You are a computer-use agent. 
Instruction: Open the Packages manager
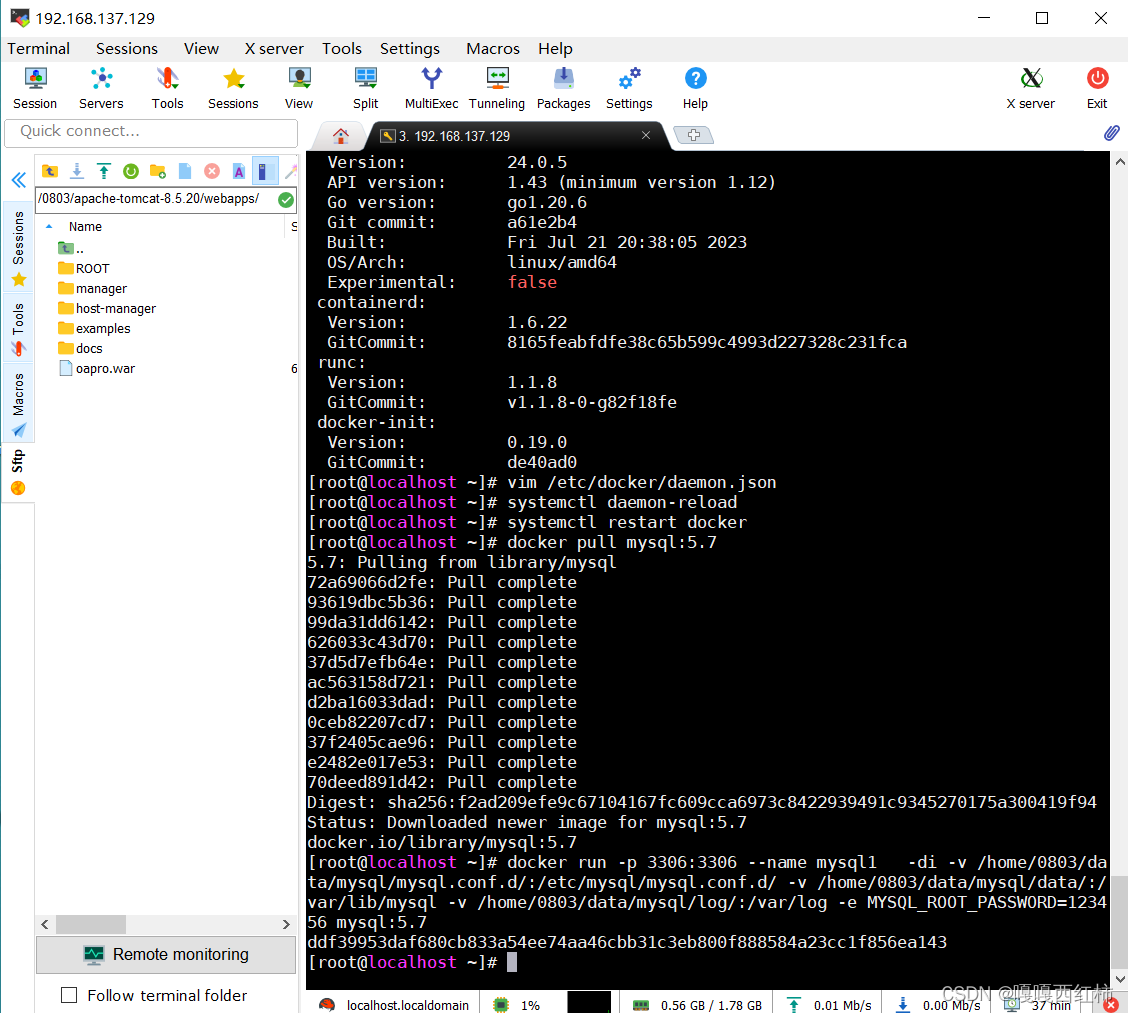point(563,88)
